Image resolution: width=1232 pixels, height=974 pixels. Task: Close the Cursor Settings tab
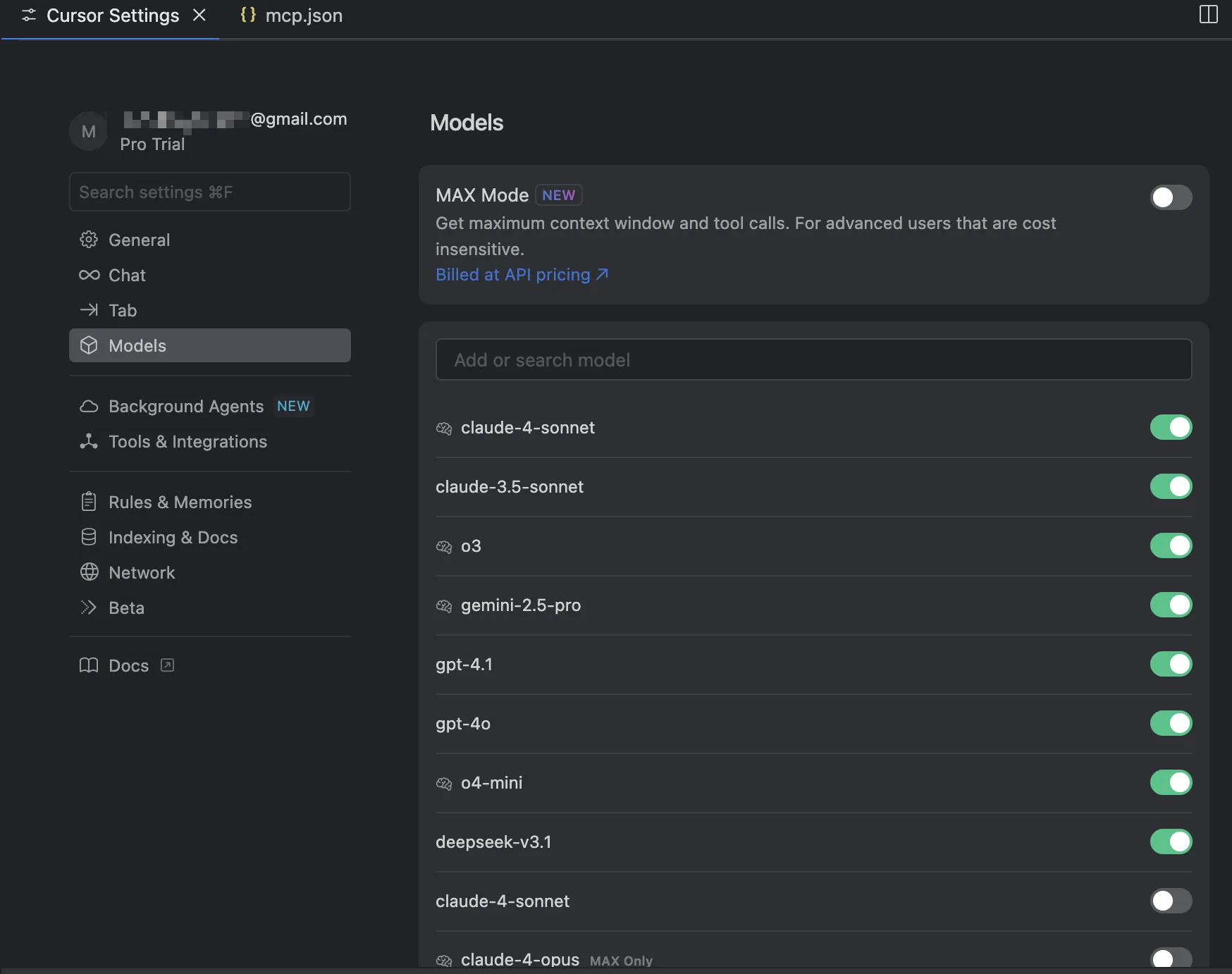tap(199, 15)
